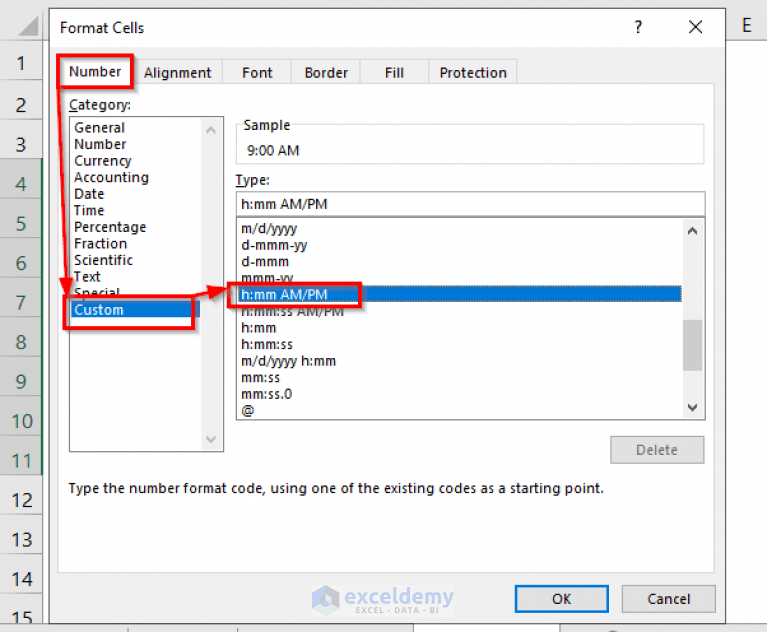Viewport: 767px width, 632px height.
Task: Open the Font tab
Action: pyautogui.click(x=257, y=73)
